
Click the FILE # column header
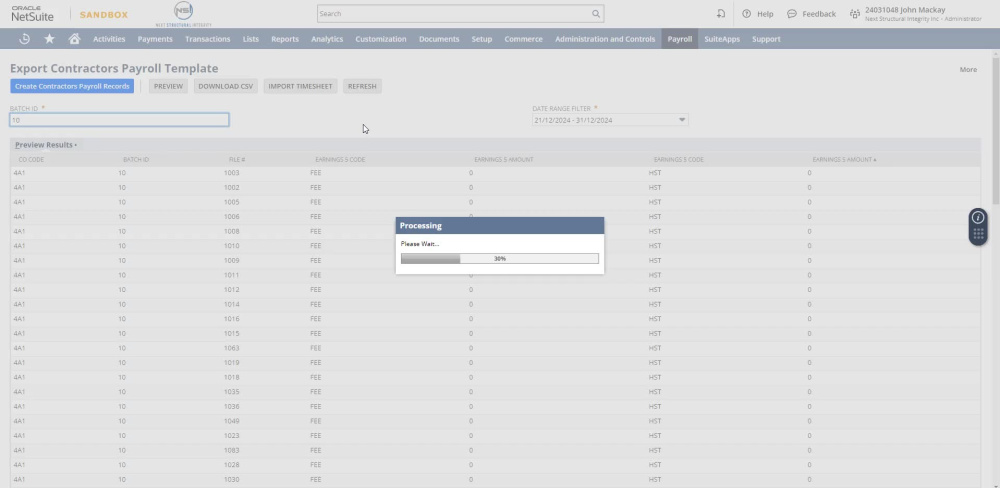point(237,159)
